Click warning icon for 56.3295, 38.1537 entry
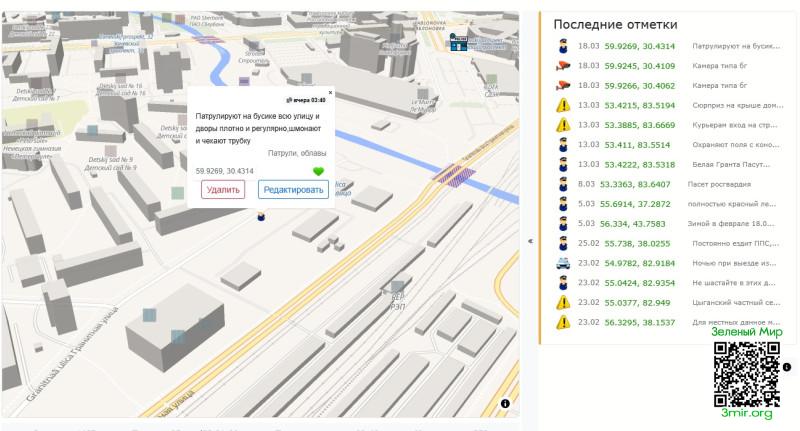The height and width of the screenshot is (431, 800). coord(563,322)
